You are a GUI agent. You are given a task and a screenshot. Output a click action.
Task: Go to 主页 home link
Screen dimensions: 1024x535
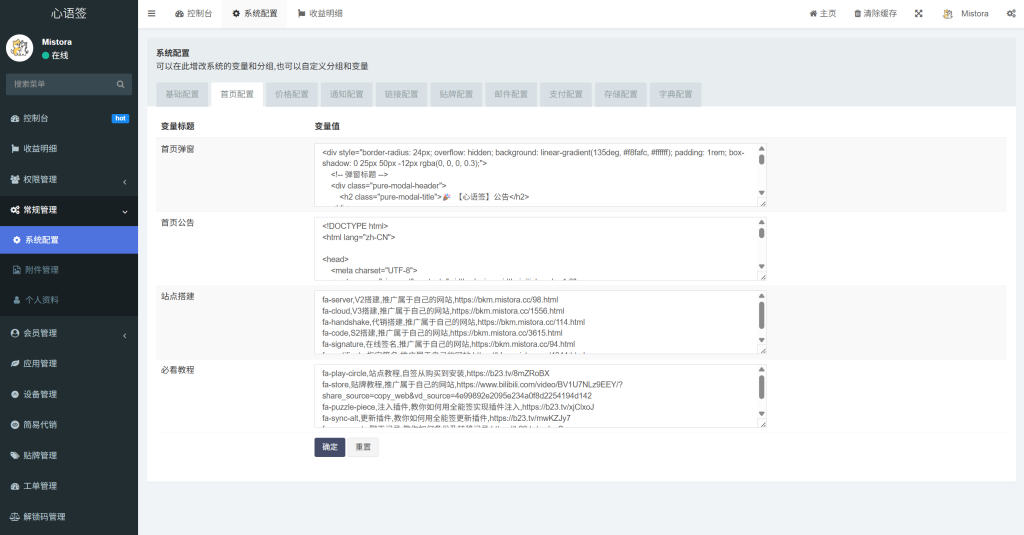coord(823,13)
